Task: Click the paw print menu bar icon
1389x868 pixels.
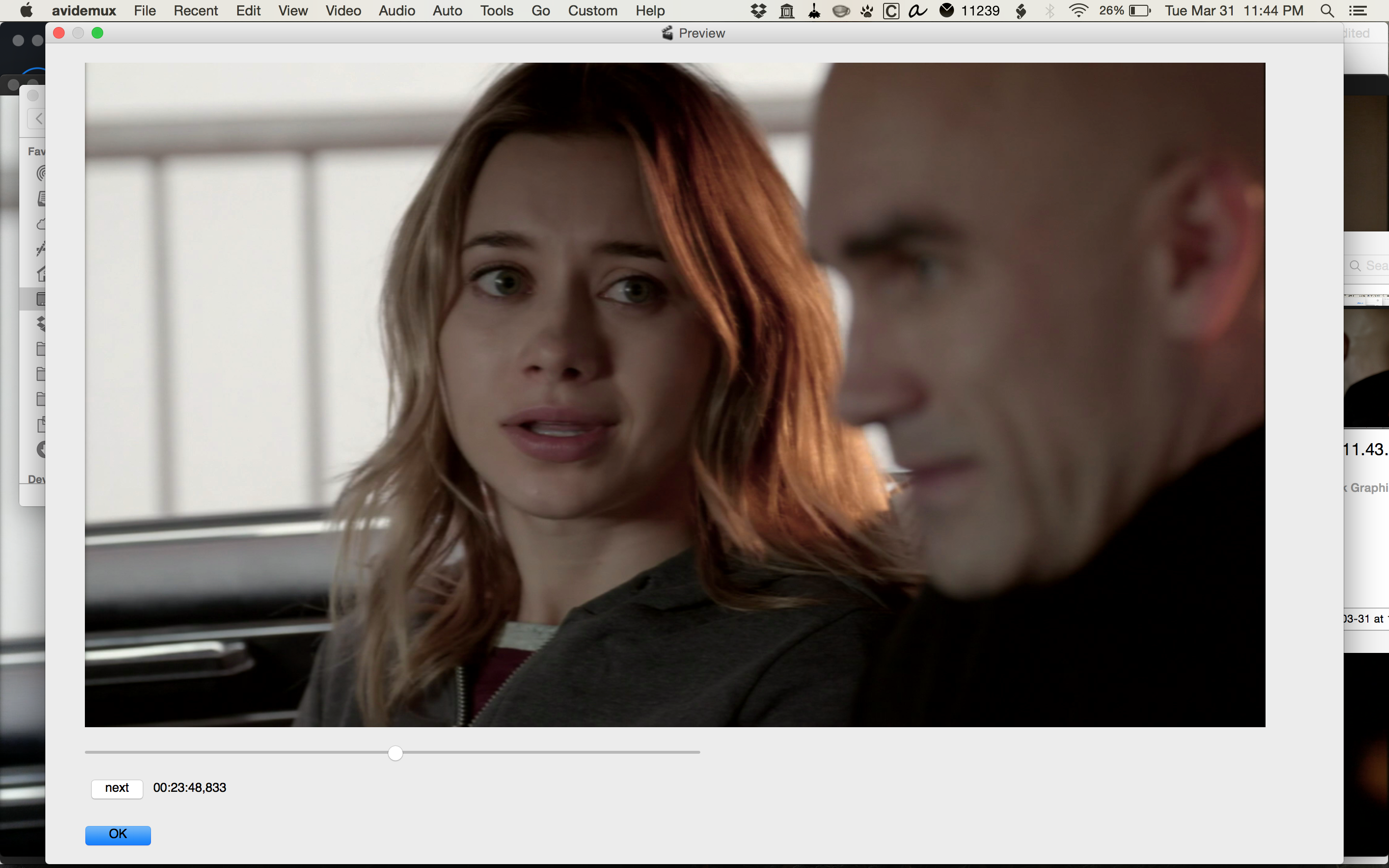Action: coord(867,10)
